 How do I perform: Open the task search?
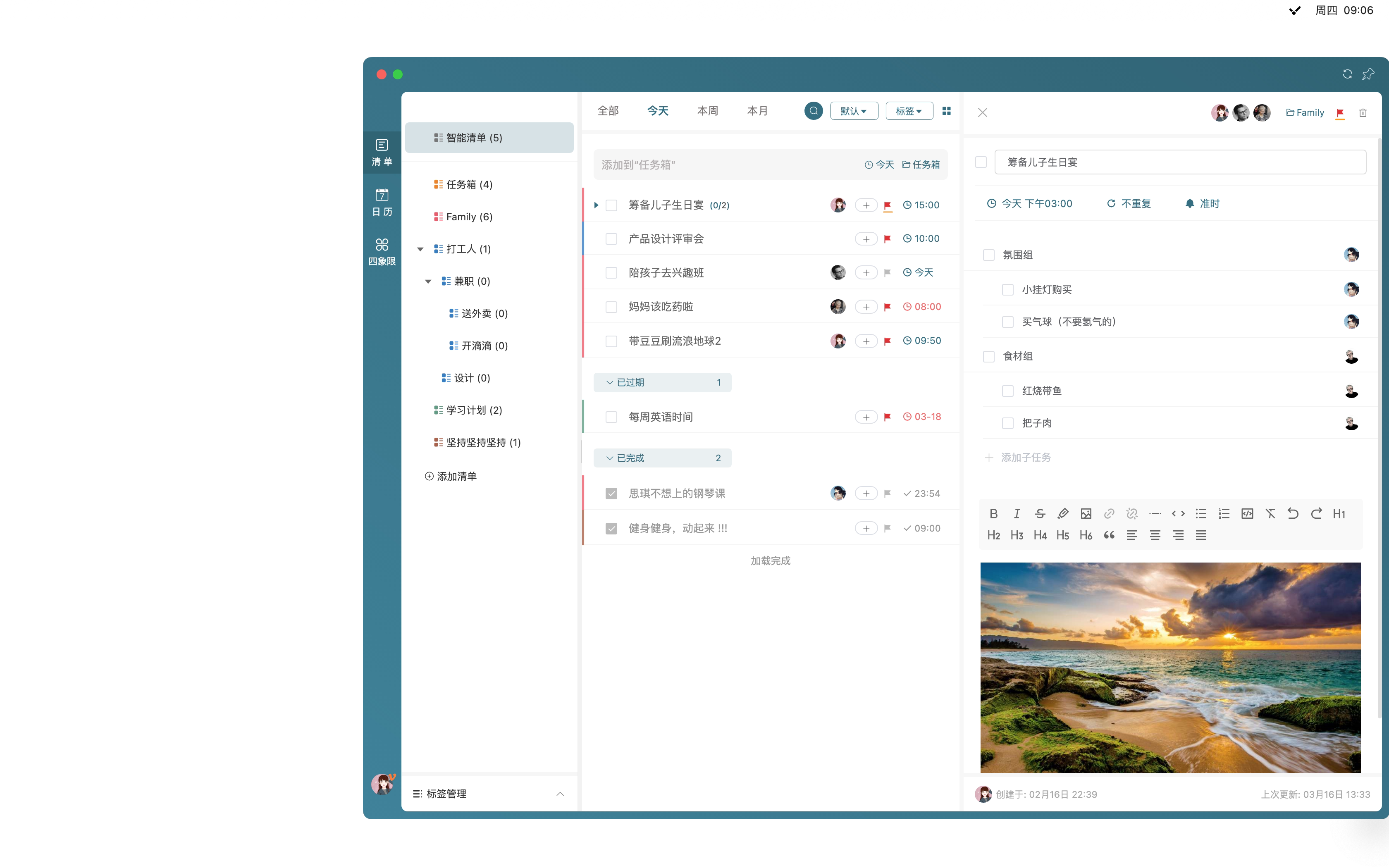[813, 111]
